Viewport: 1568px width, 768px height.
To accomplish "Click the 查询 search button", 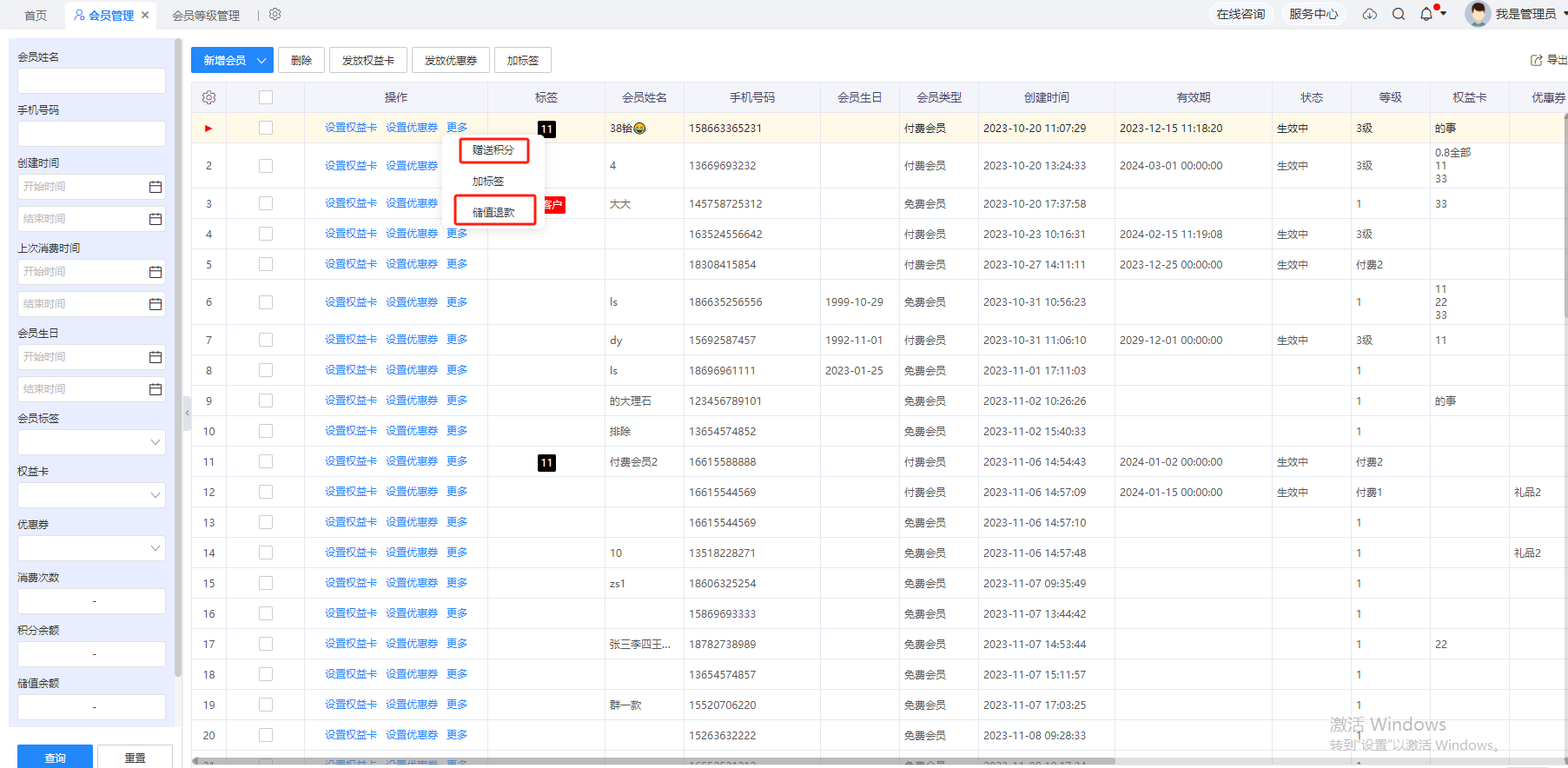I will coord(55,758).
